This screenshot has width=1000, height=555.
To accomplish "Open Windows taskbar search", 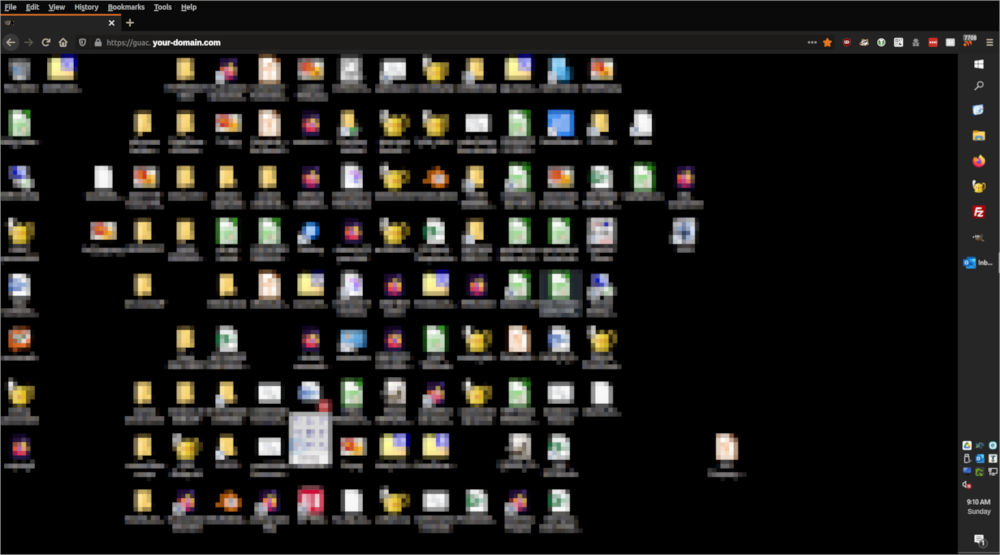I will click(979, 86).
